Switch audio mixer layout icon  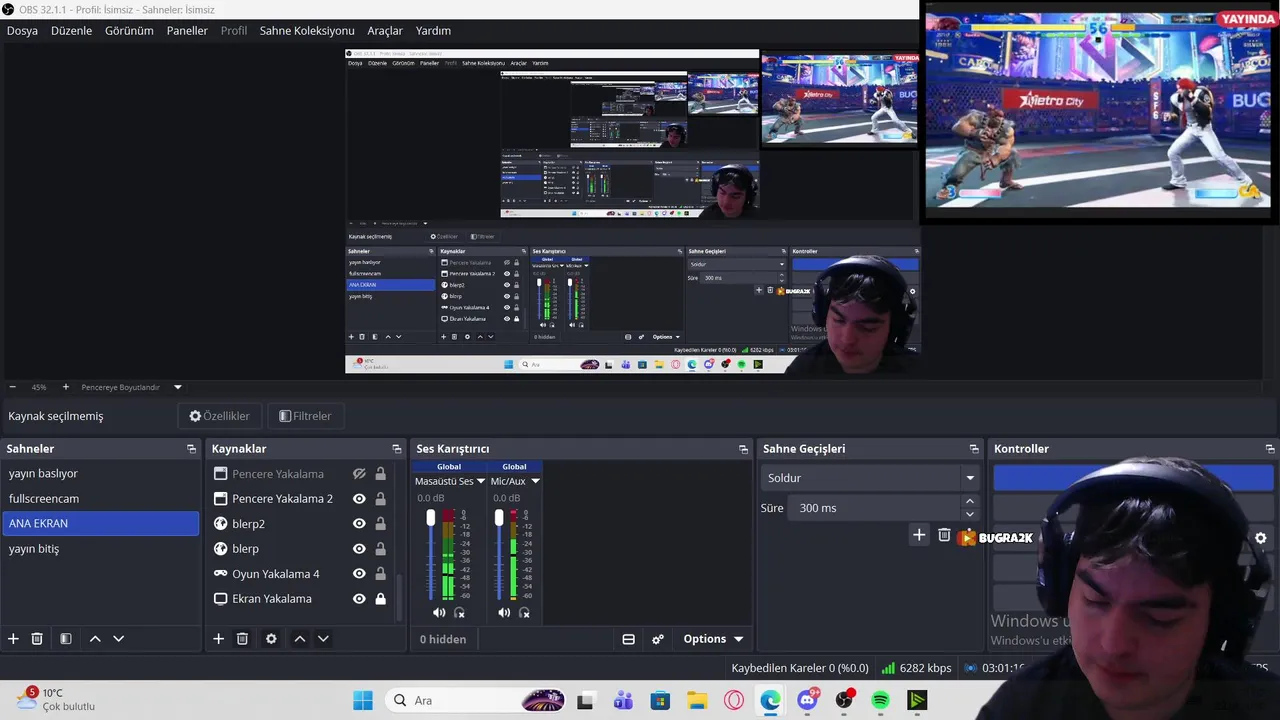point(628,639)
